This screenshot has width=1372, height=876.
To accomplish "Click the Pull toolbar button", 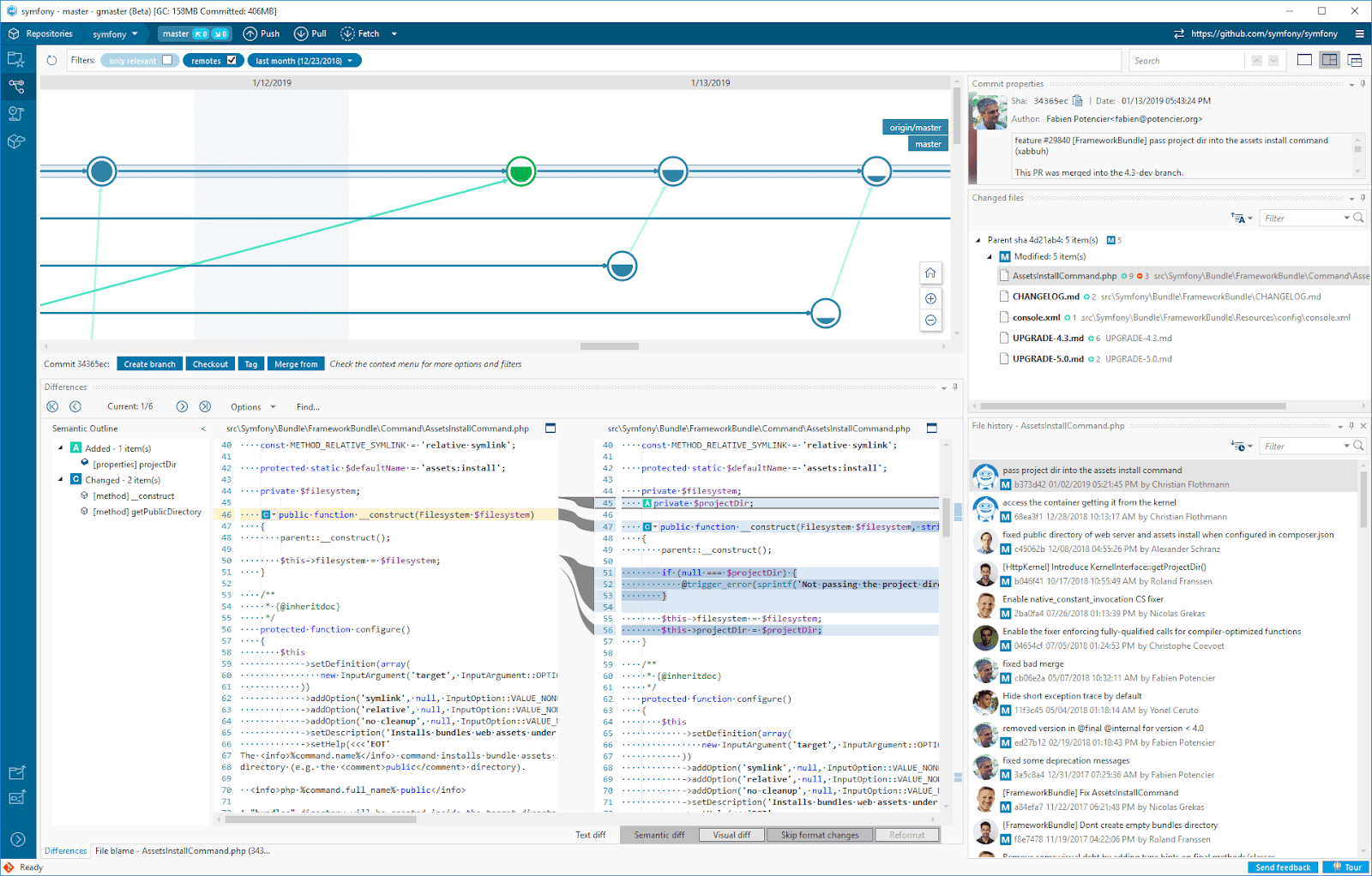I will [310, 33].
